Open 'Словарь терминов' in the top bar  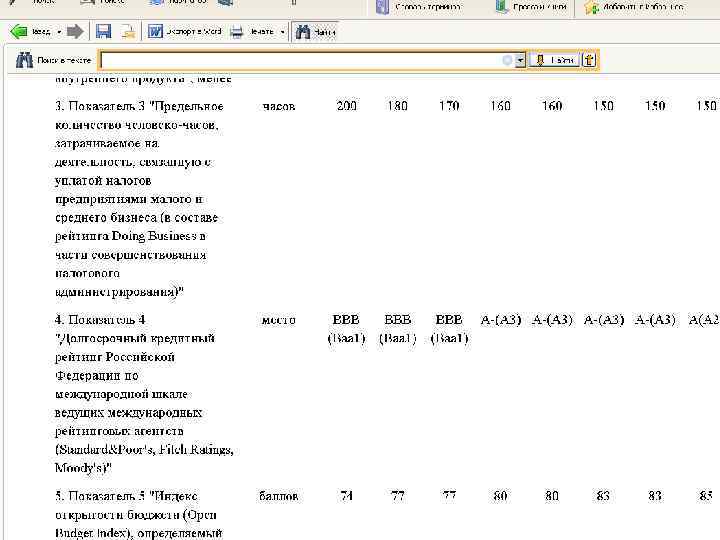418,7
